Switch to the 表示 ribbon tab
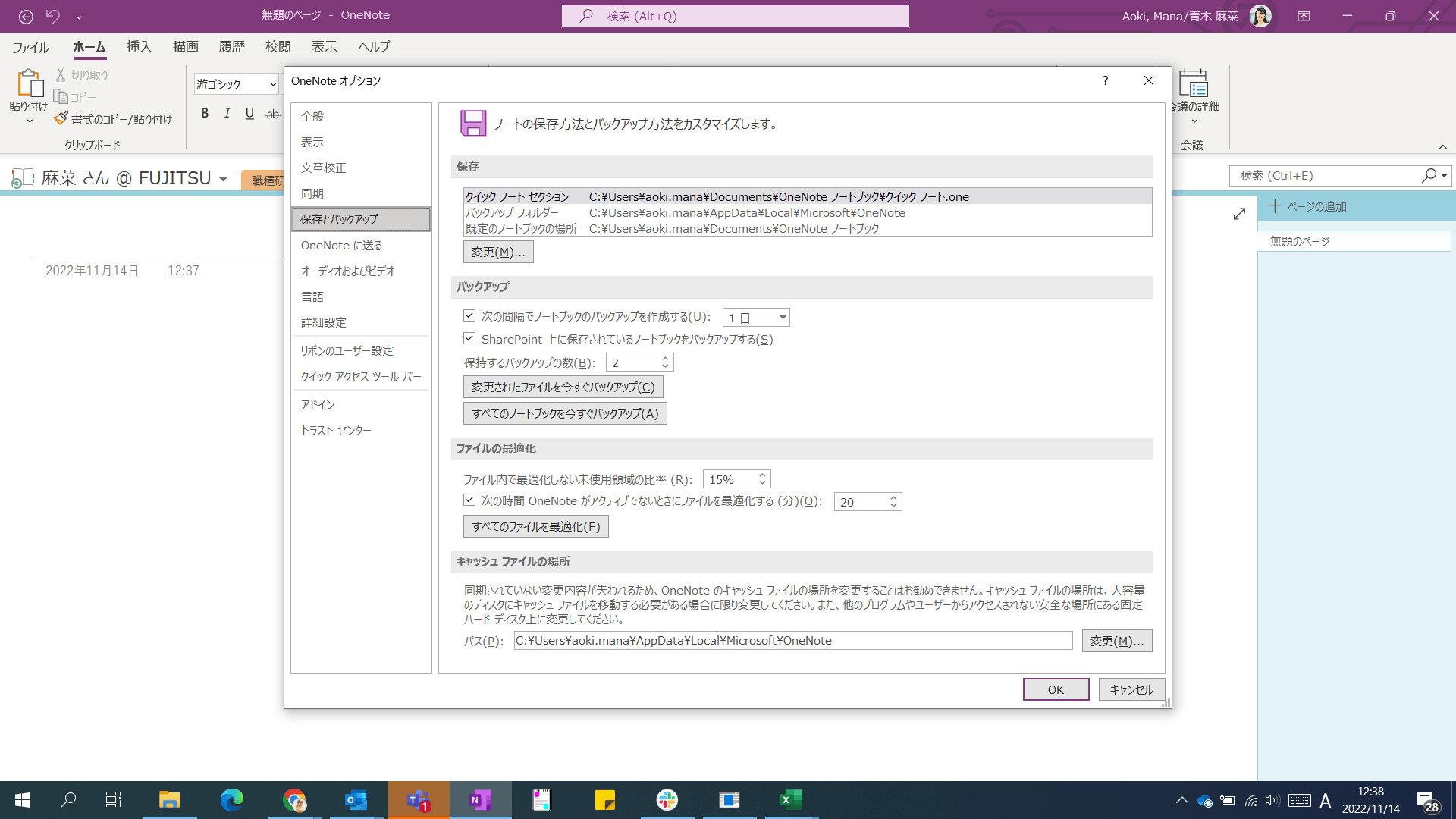 [324, 47]
